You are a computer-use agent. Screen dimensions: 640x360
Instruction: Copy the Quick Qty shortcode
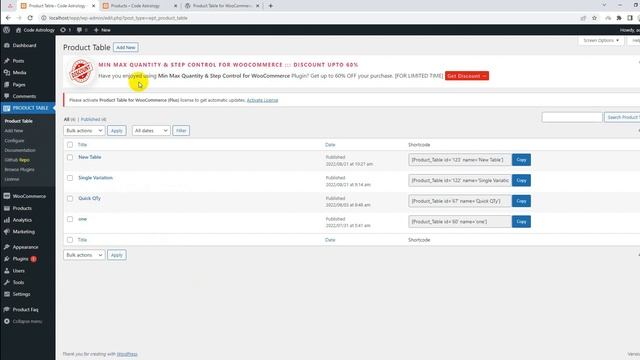[x=521, y=201]
